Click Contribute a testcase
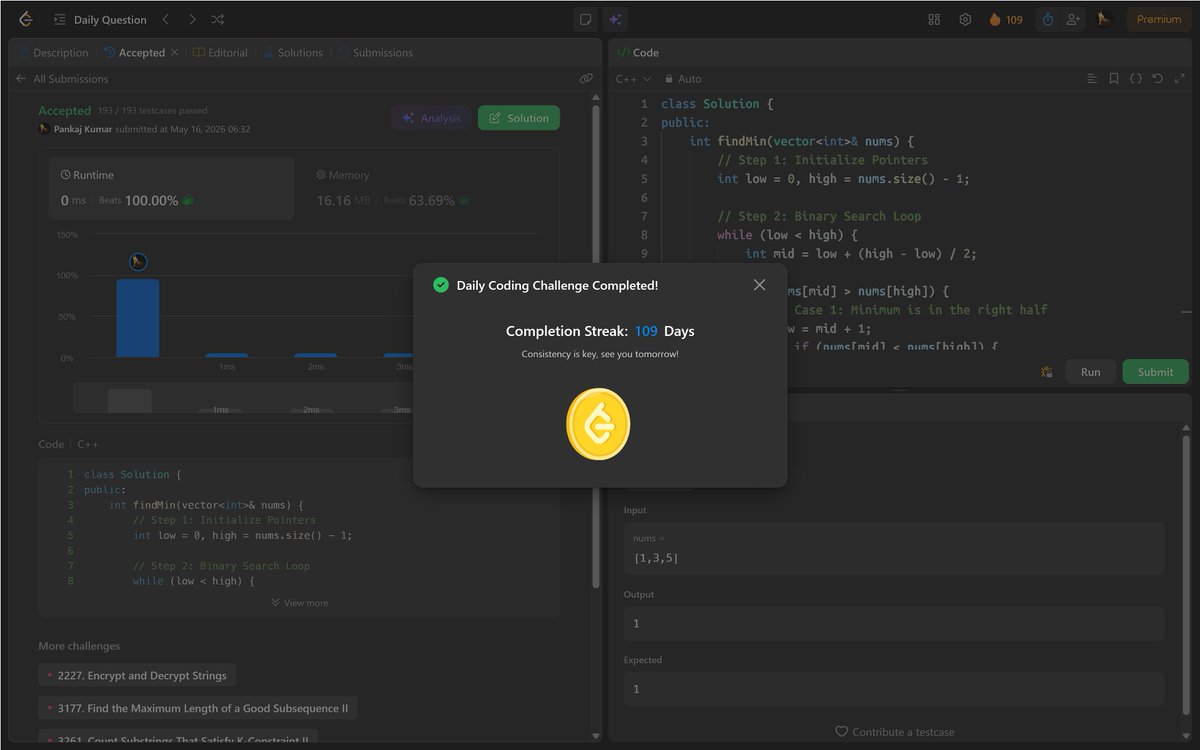Screen dimensions: 1200x750 [x=895, y=732]
